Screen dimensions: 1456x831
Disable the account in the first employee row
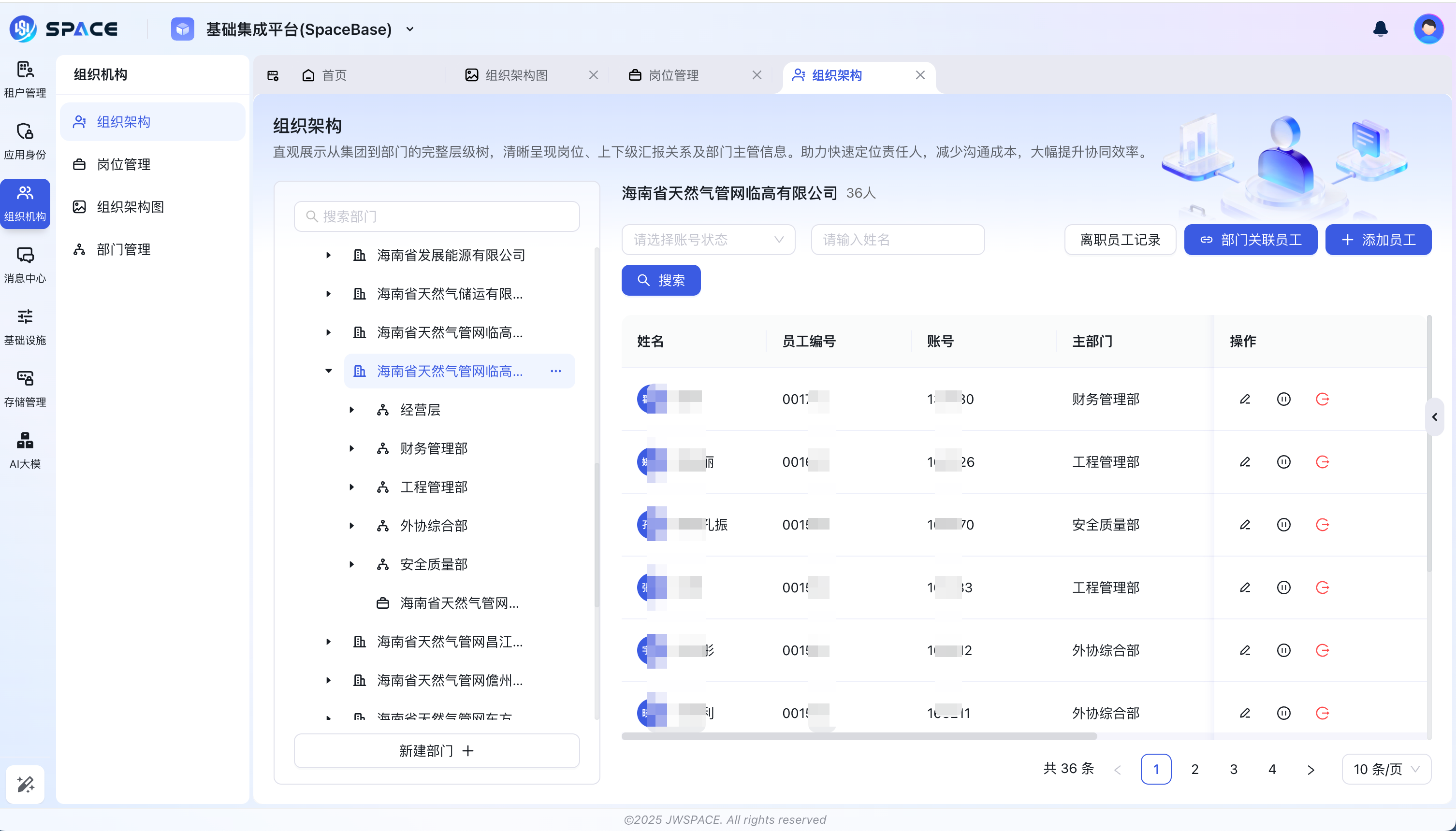click(1283, 399)
